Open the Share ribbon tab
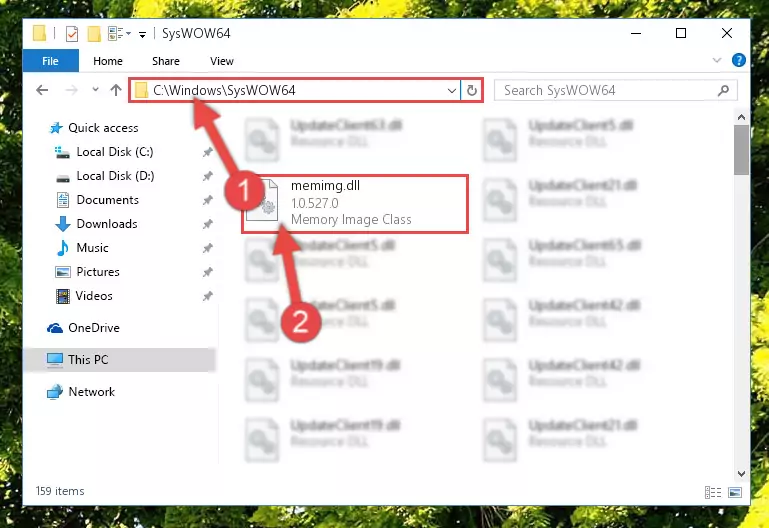Image resolution: width=769 pixels, height=528 pixels. pos(166,61)
